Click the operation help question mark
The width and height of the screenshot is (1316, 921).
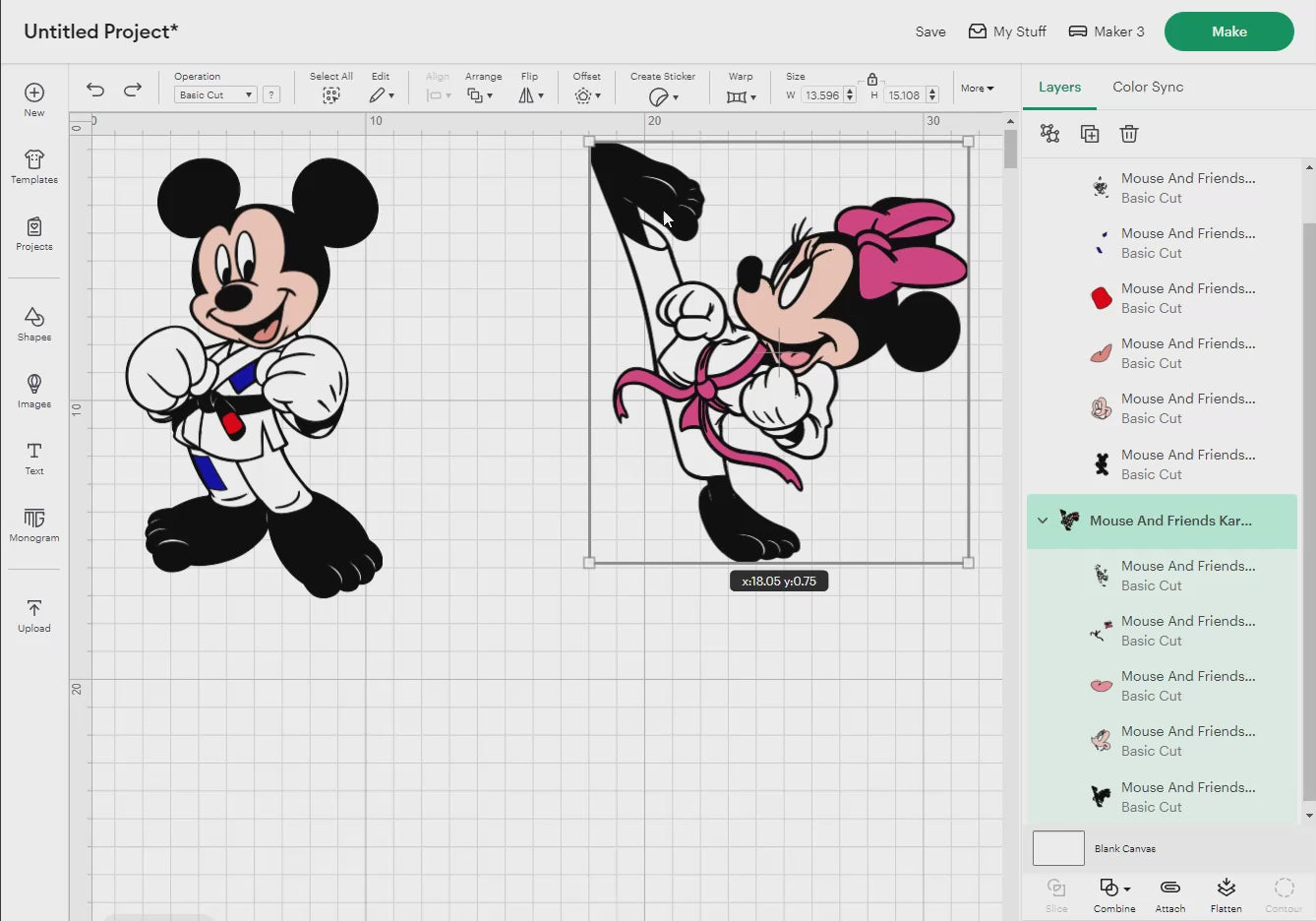[x=271, y=94]
